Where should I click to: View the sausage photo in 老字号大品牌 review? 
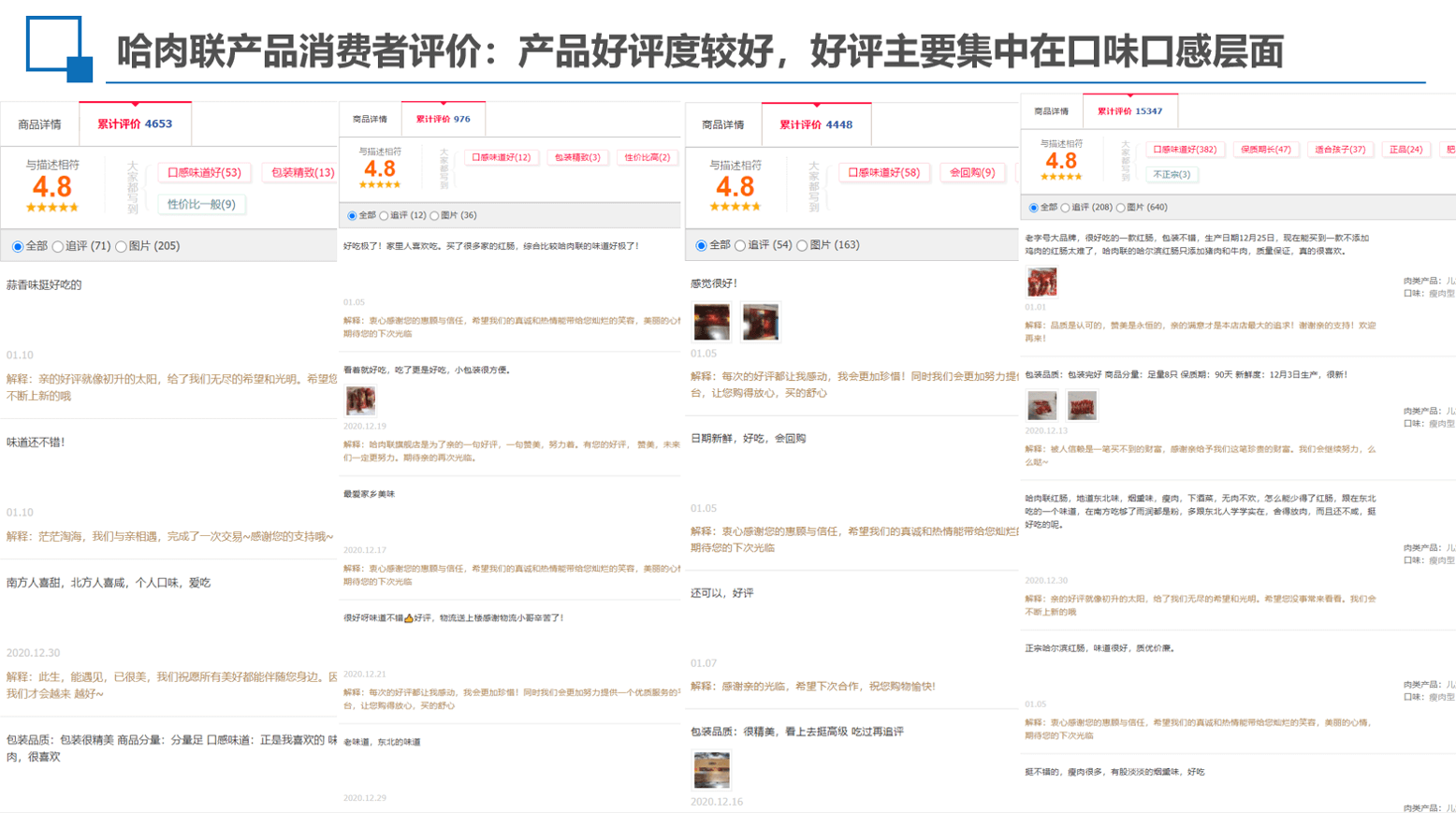(x=1041, y=282)
